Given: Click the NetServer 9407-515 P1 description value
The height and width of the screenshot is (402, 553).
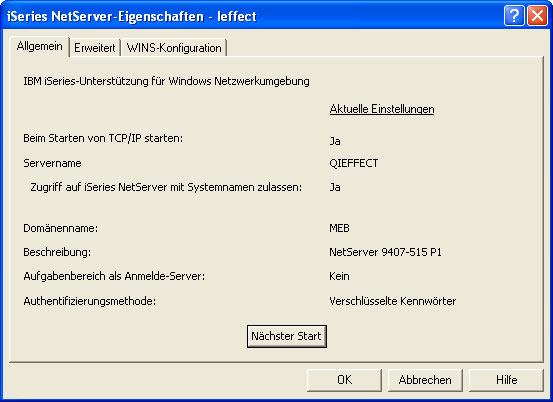Looking at the screenshot, I should coord(385,252).
